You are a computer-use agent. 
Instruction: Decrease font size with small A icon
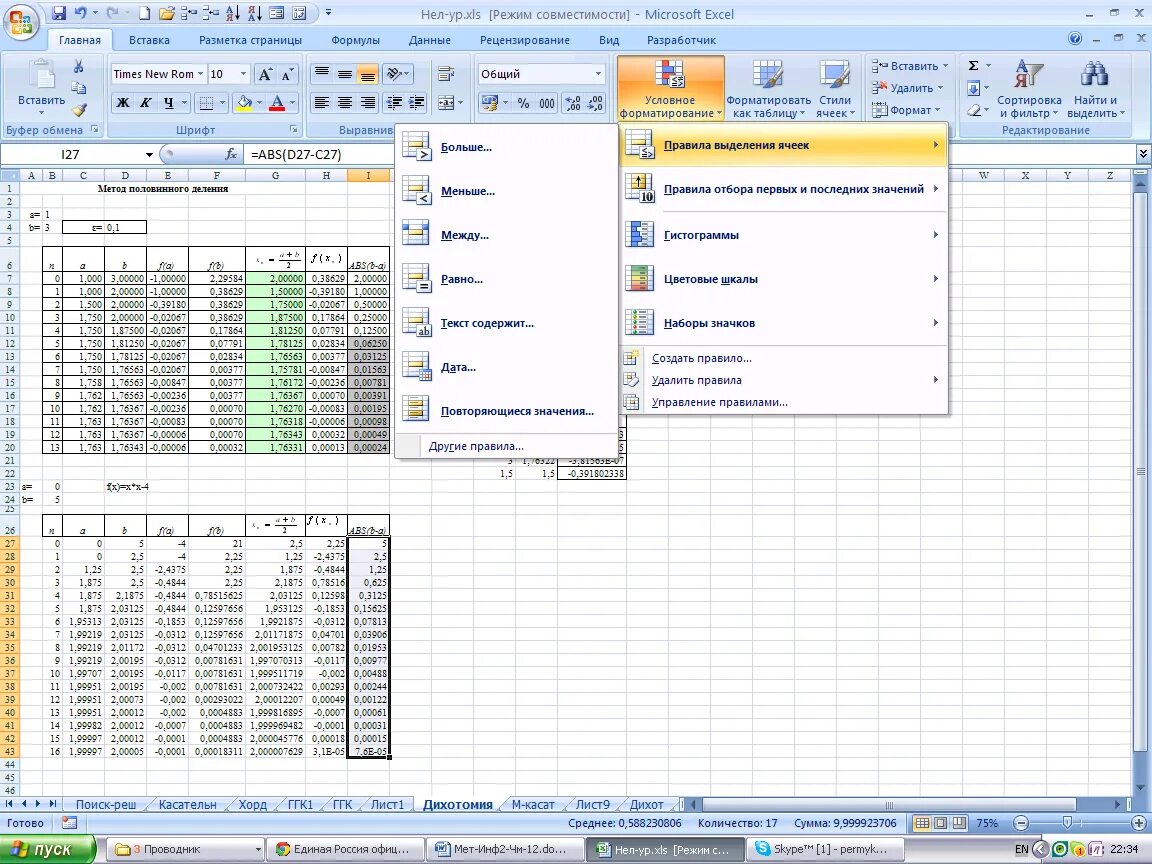click(x=287, y=74)
